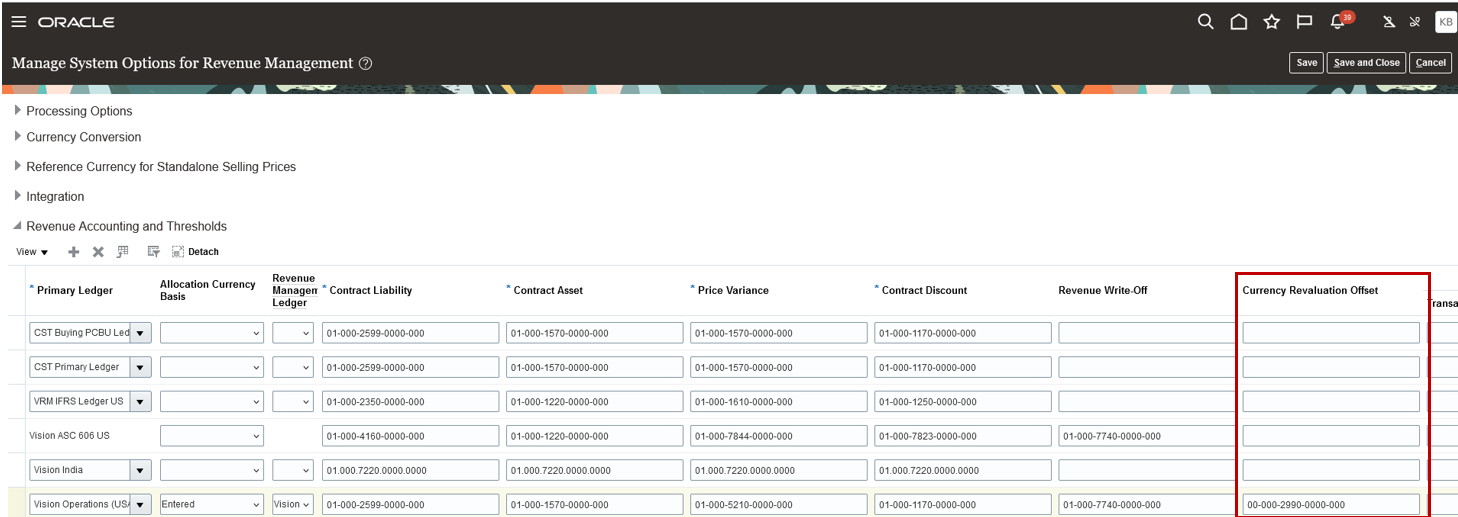The image size is (1458, 517).
Task: Open Favorites star icon
Action: [x=1271, y=22]
